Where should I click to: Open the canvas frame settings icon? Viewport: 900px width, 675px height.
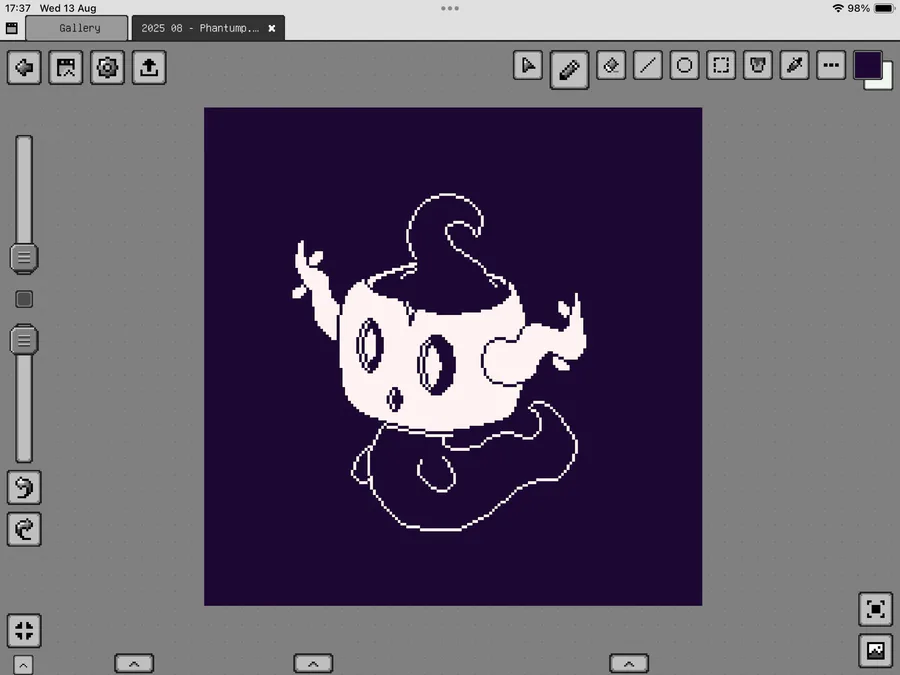coord(65,68)
